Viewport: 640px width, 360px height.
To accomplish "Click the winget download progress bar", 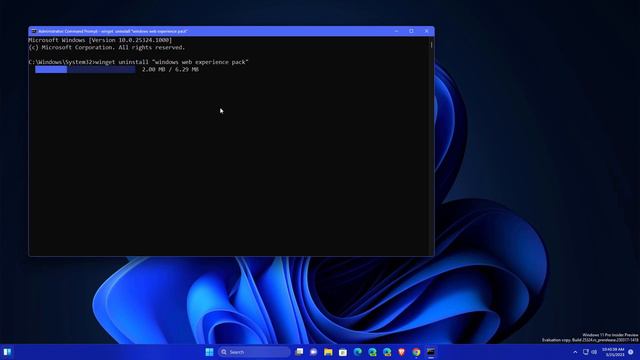I will click(85, 69).
